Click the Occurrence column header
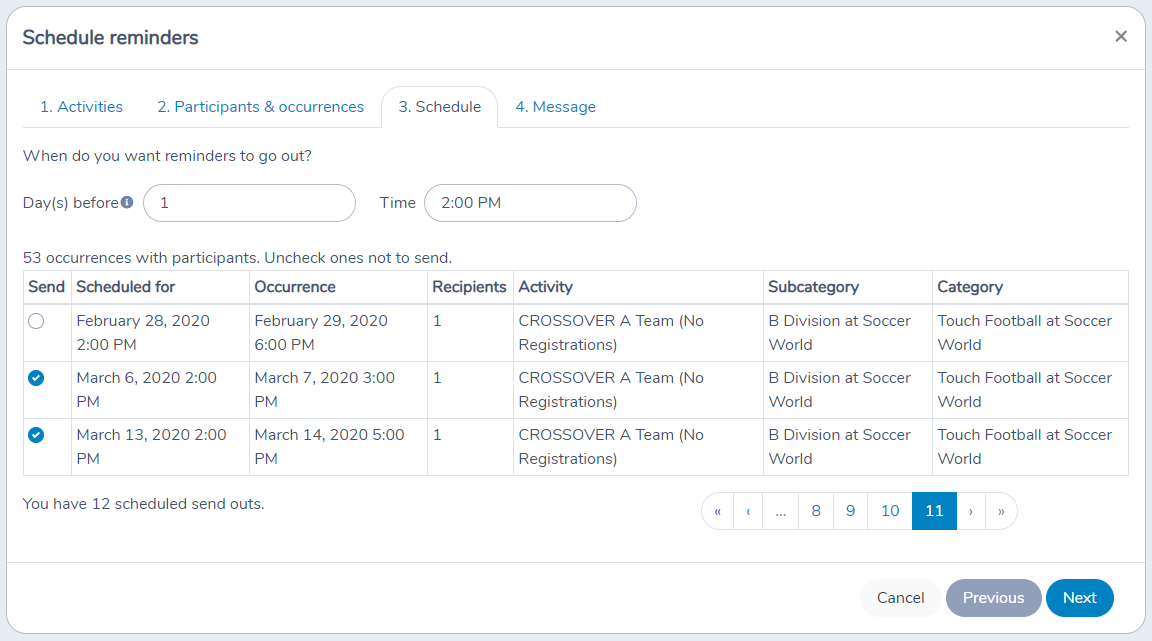Image resolution: width=1152 pixels, height=641 pixels. [x=338, y=287]
